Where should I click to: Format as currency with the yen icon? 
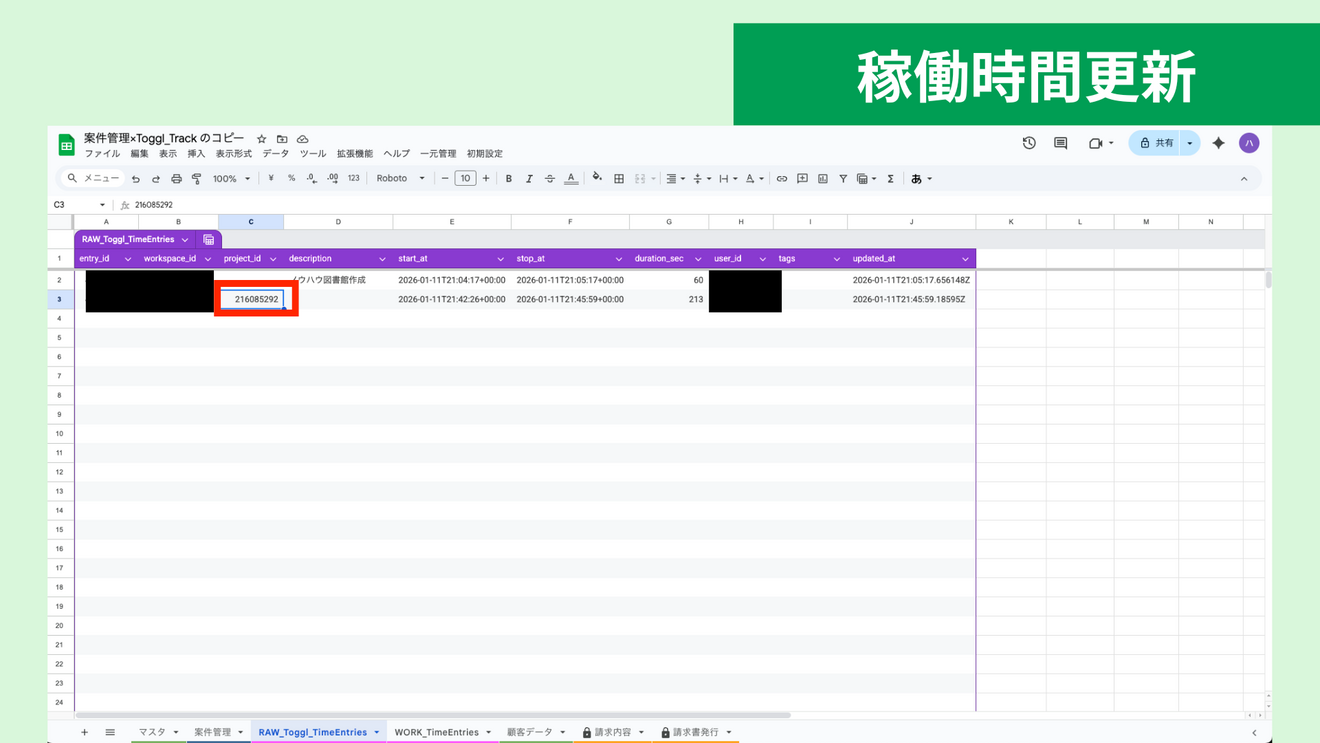click(271, 179)
